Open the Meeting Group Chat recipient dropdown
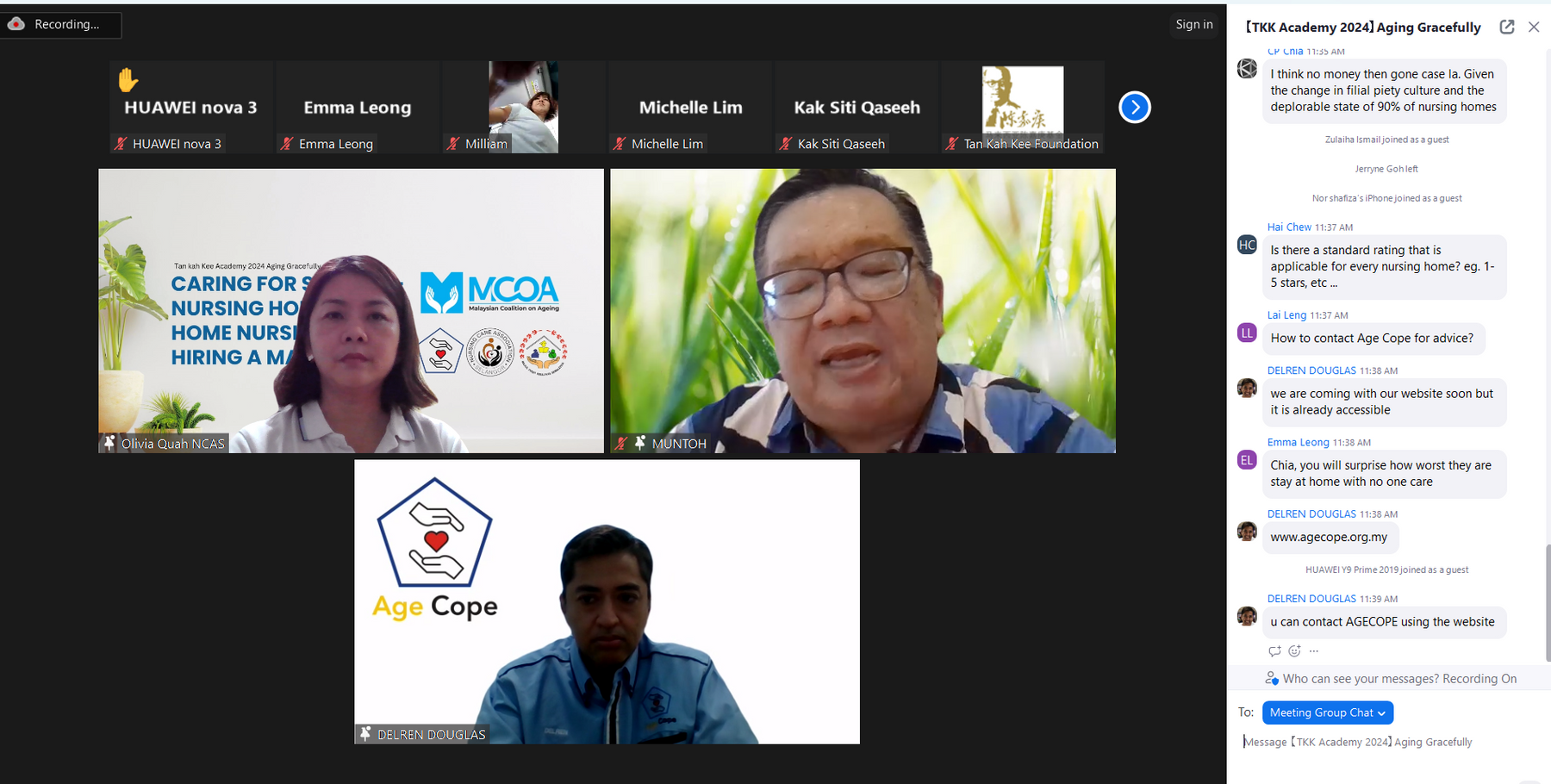Viewport: 1551px width, 784px height. click(1327, 712)
